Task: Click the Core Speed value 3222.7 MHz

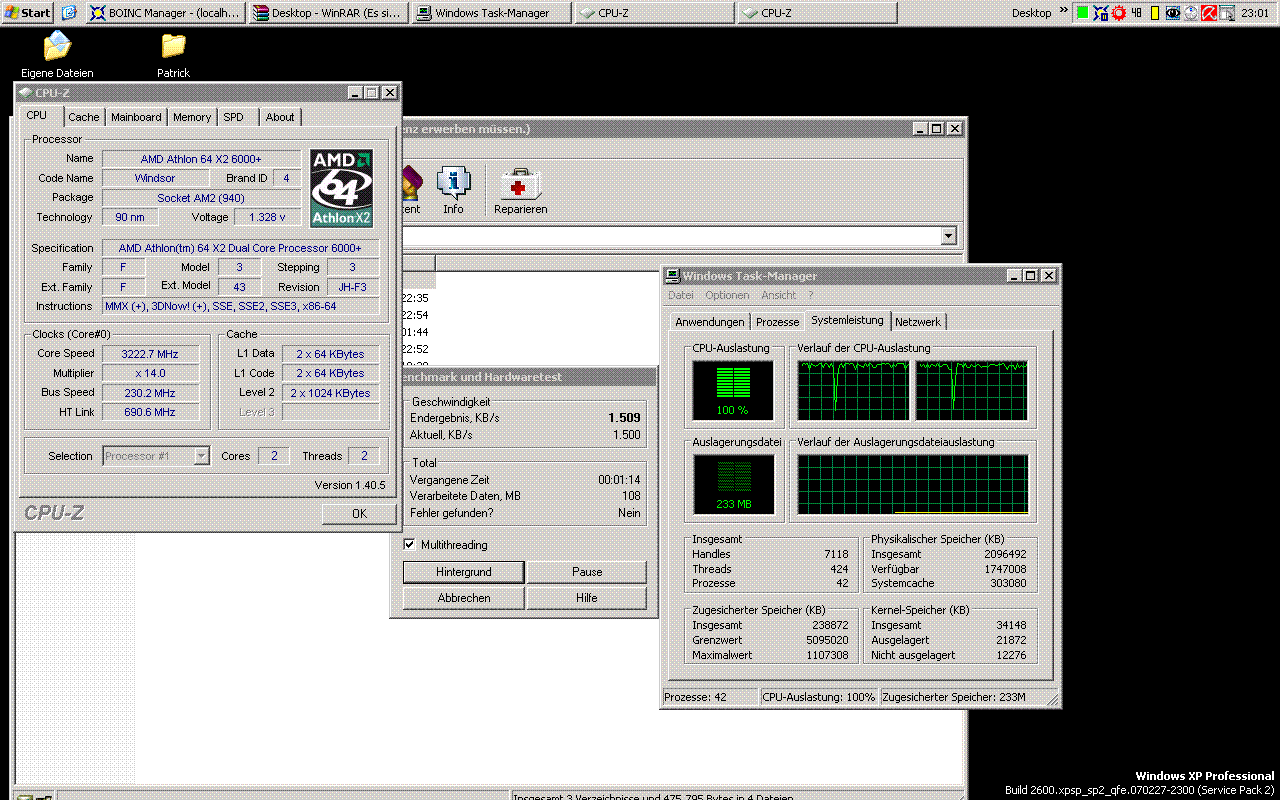Action: (148, 353)
